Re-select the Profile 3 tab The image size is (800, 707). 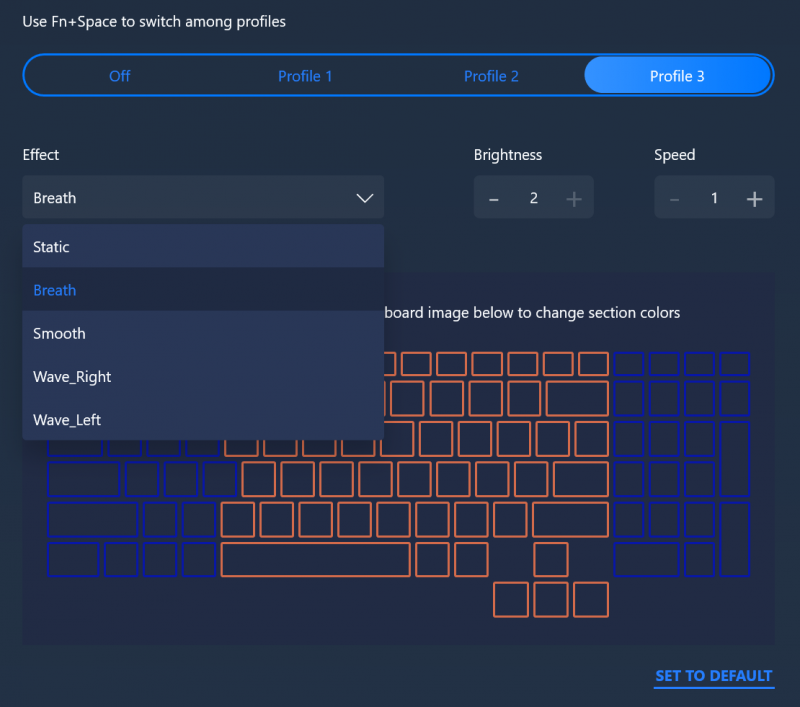click(x=677, y=75)
